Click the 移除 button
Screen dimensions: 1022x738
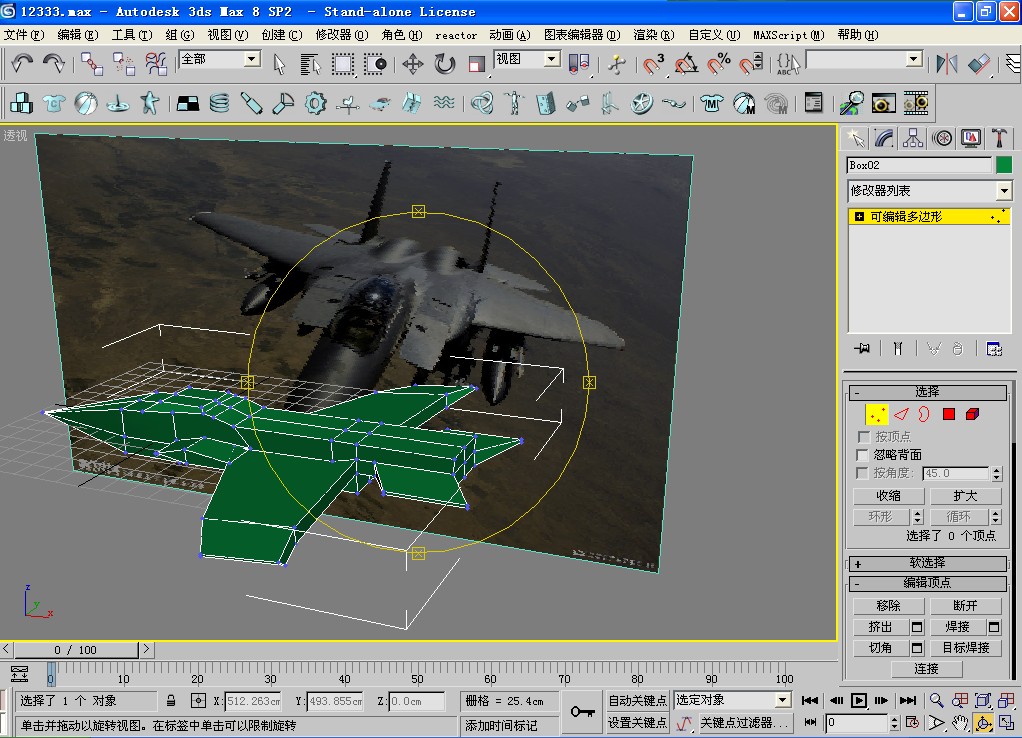pyautogui.click(x=888, y=606)
